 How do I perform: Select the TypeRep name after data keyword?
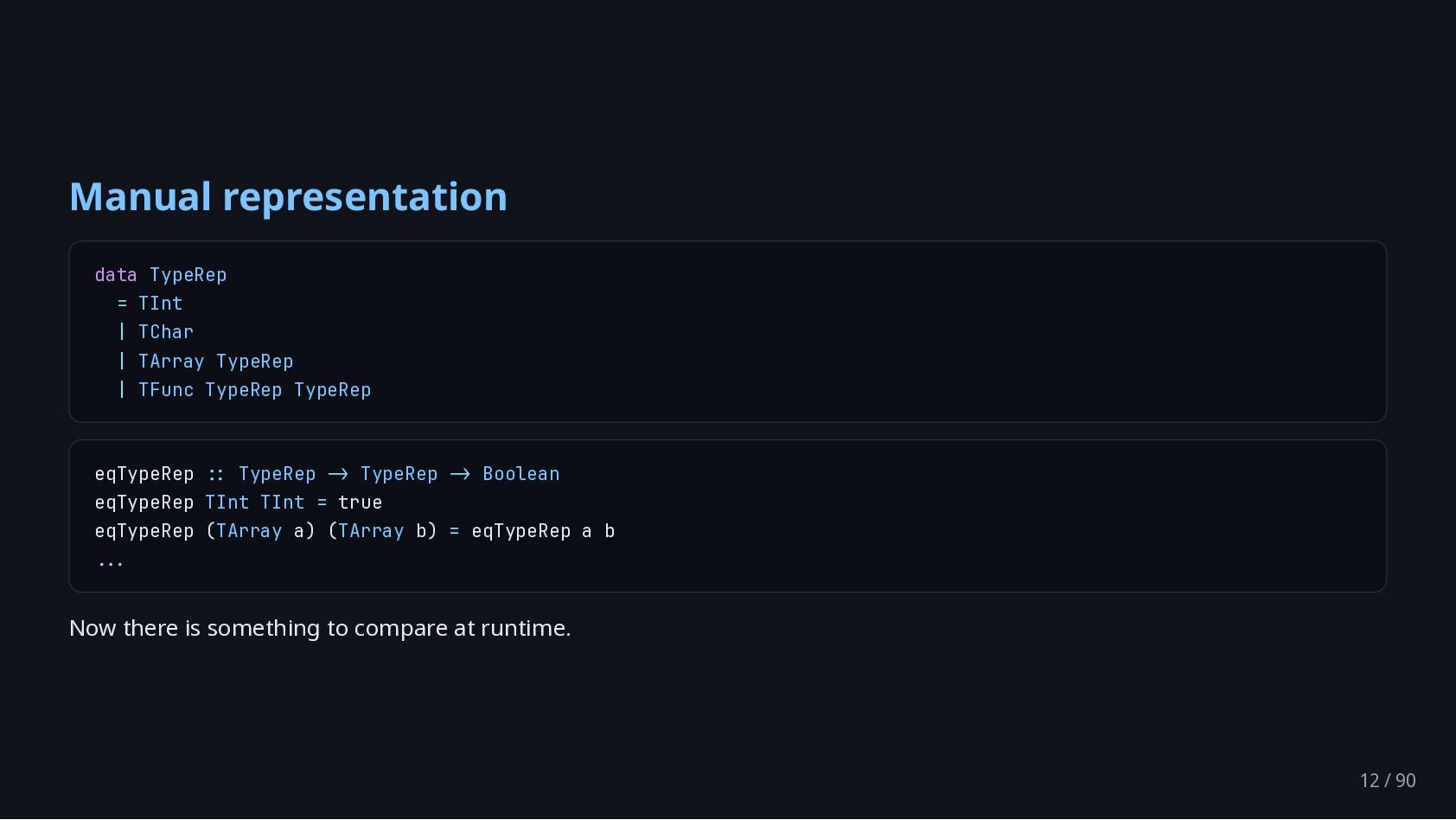coord(188,275)
